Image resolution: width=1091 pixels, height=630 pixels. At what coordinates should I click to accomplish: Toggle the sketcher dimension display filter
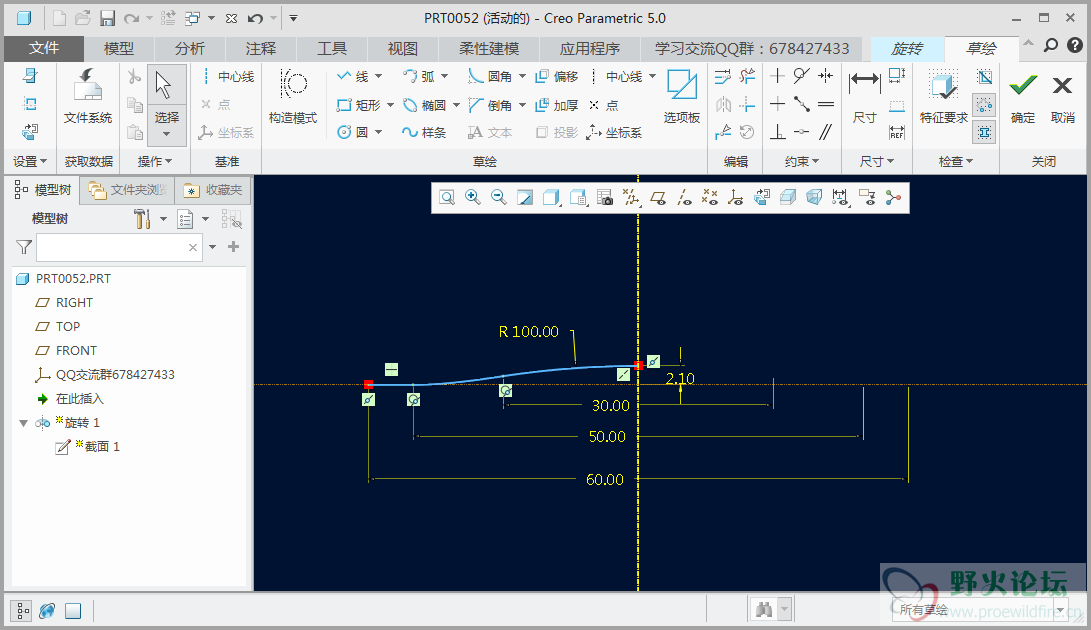[841, 198]
